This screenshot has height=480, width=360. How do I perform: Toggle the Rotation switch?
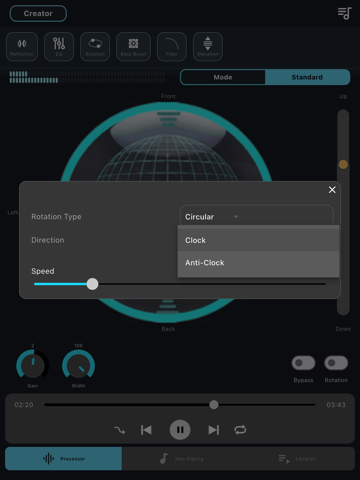tap(336, 363)
